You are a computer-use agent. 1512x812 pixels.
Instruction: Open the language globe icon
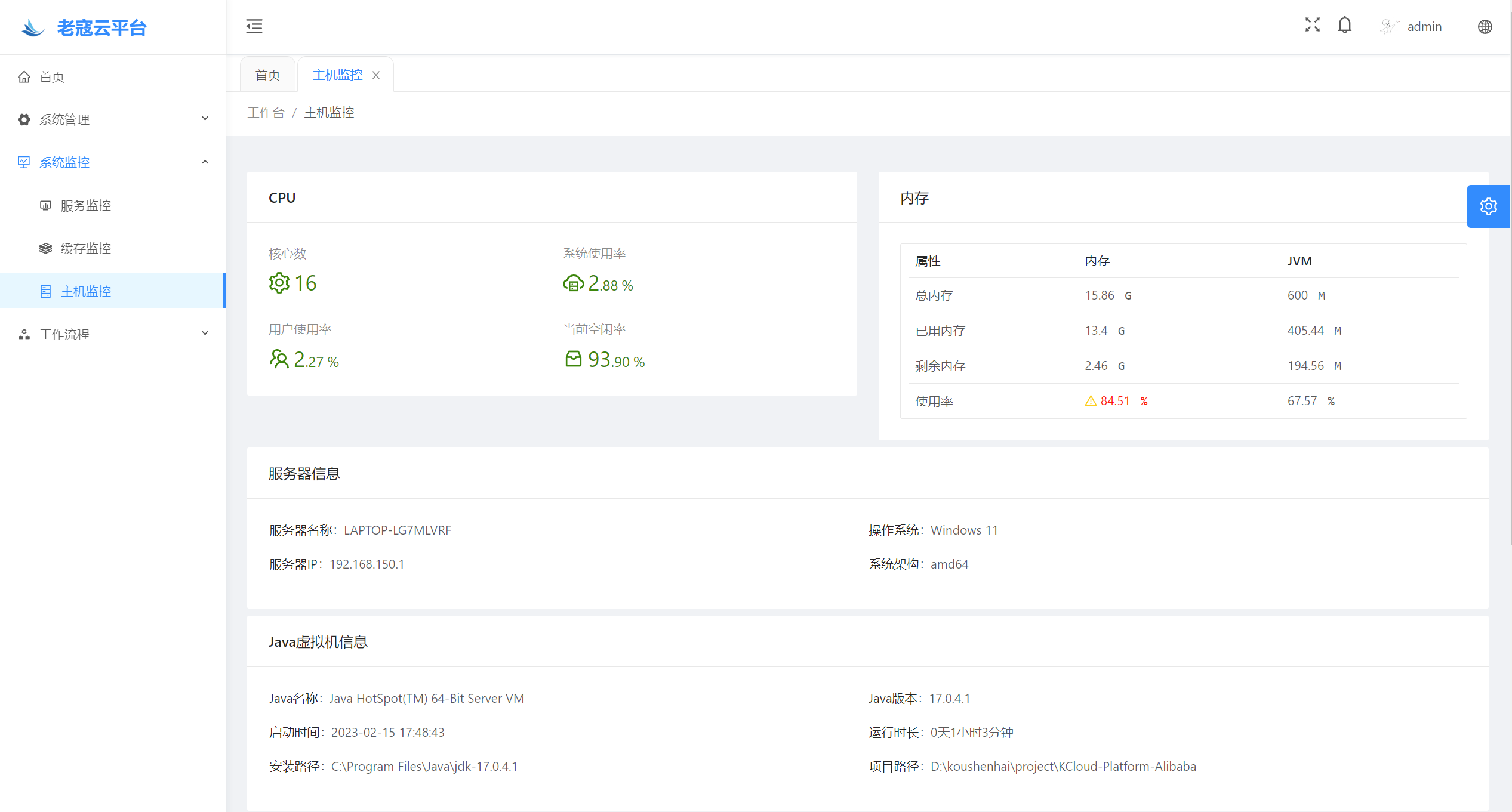[1485, 27]
